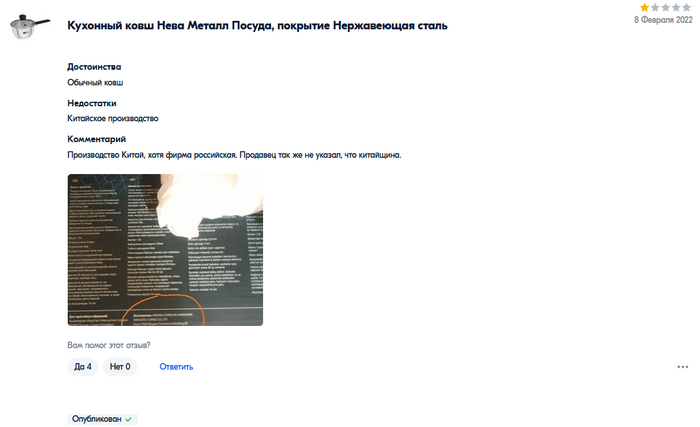This screenshot has width=700, height=427.
Task: Click the Опубликован status badge
Action: pos(103,419)
